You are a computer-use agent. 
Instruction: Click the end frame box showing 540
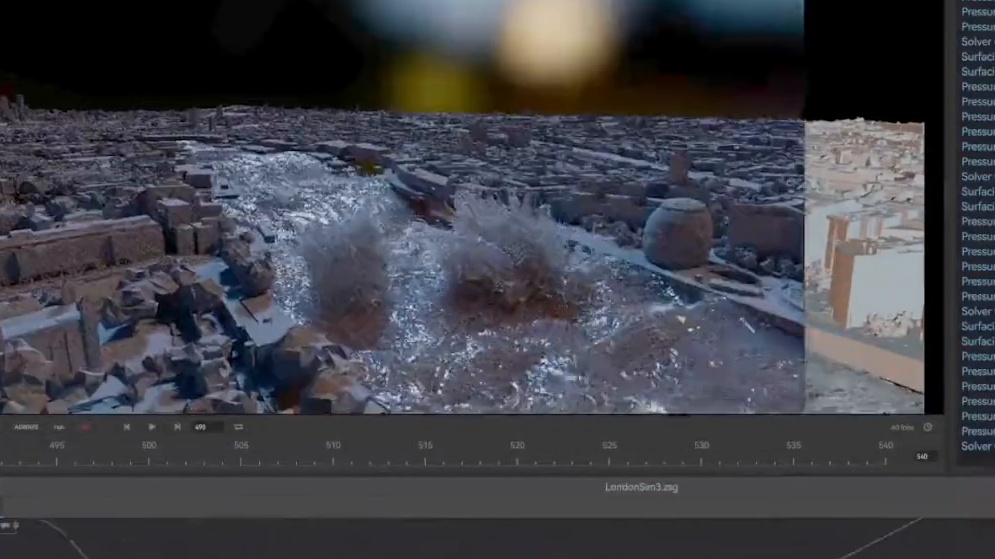point(921,456)
